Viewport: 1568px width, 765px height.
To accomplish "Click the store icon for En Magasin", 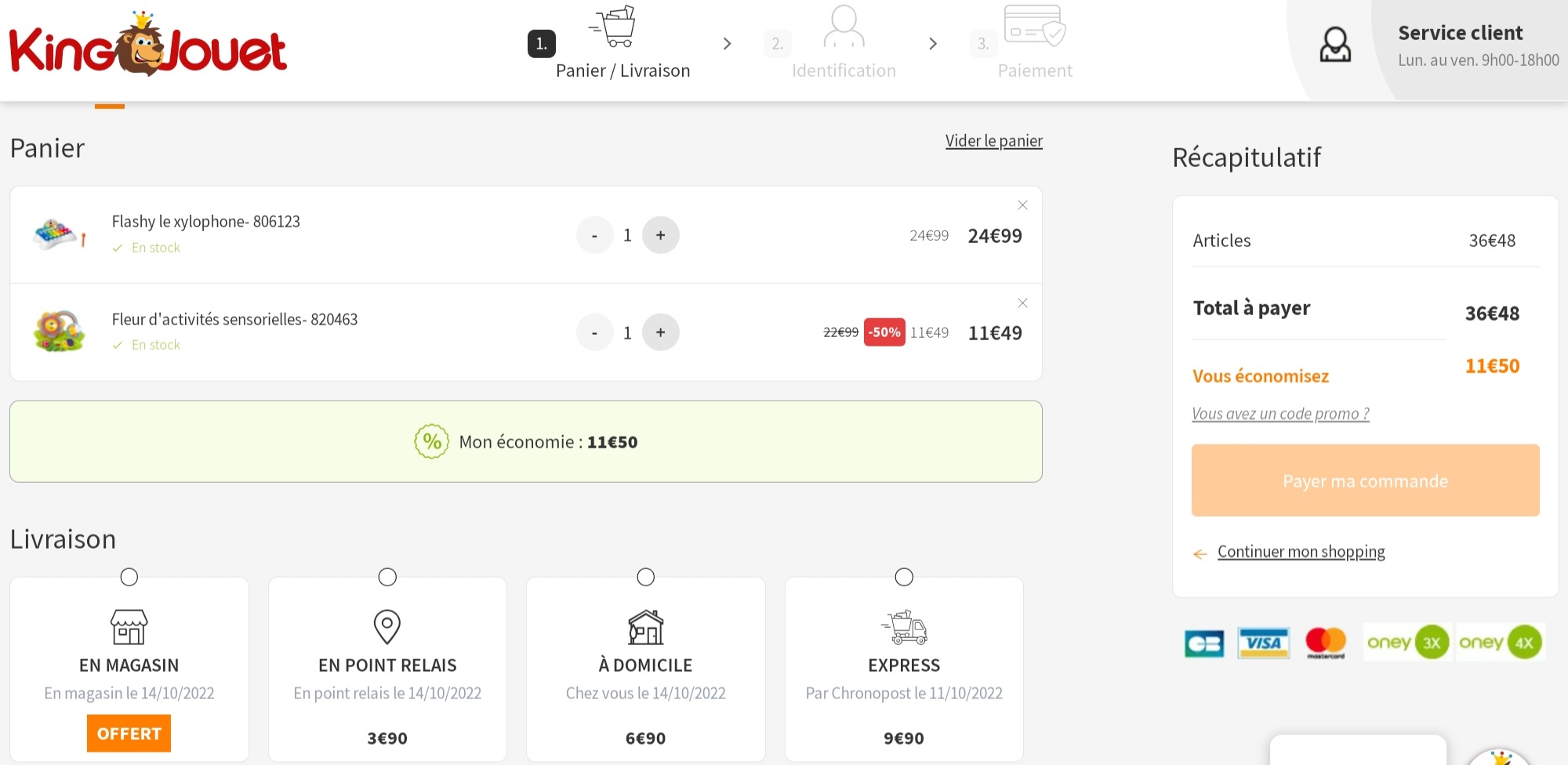I will pos(129,627).
